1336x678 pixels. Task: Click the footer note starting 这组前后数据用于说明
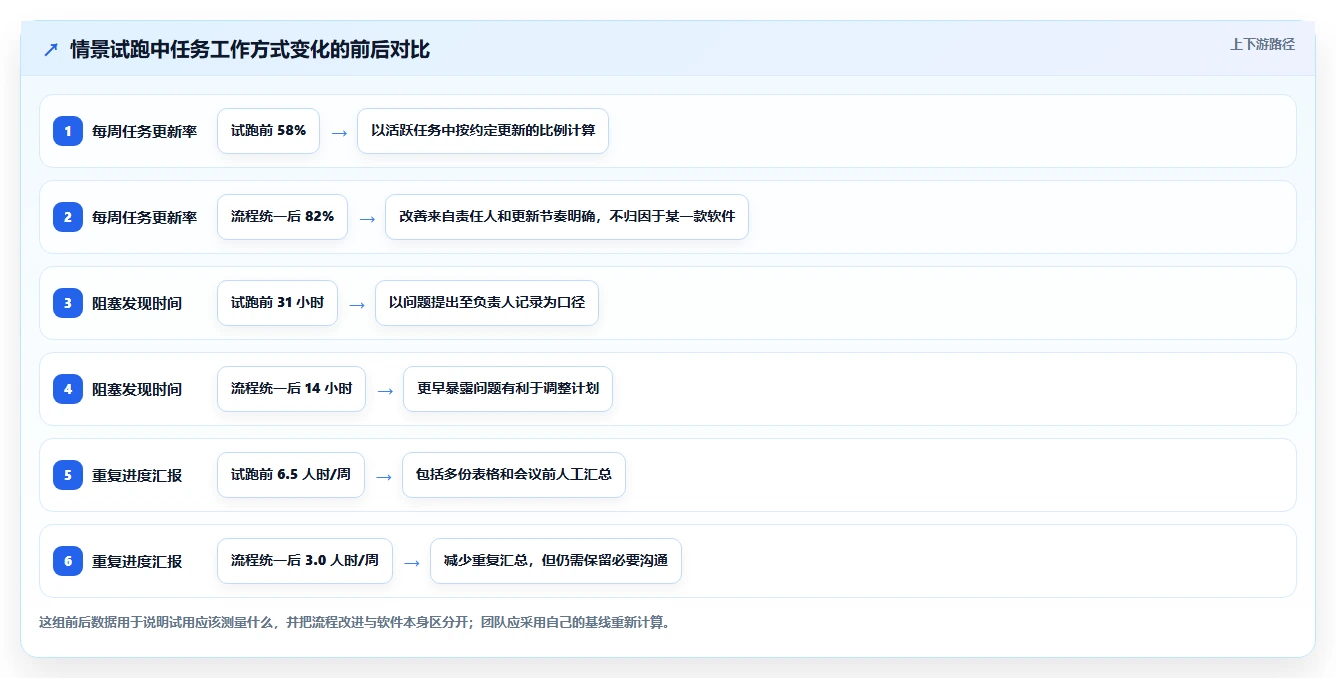354,622
